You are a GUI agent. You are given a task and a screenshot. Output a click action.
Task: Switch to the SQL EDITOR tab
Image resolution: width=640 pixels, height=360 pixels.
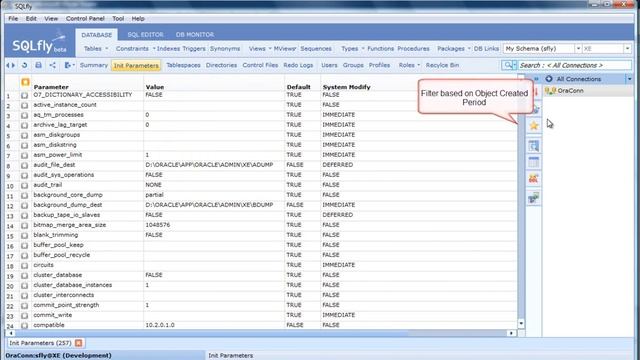145,35
